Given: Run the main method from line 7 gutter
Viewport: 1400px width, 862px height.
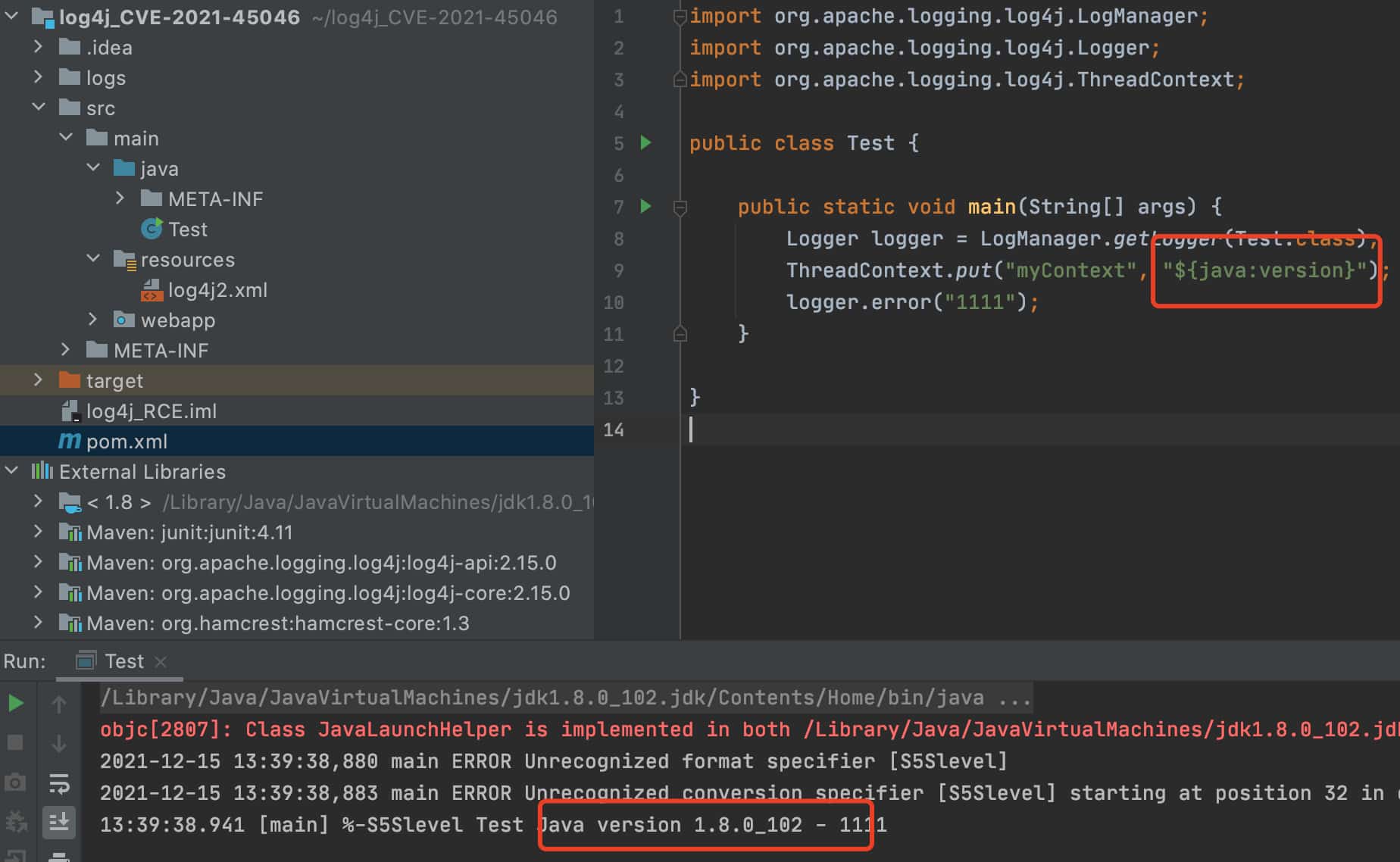Looking at the screenshot, I should [646, 206].
